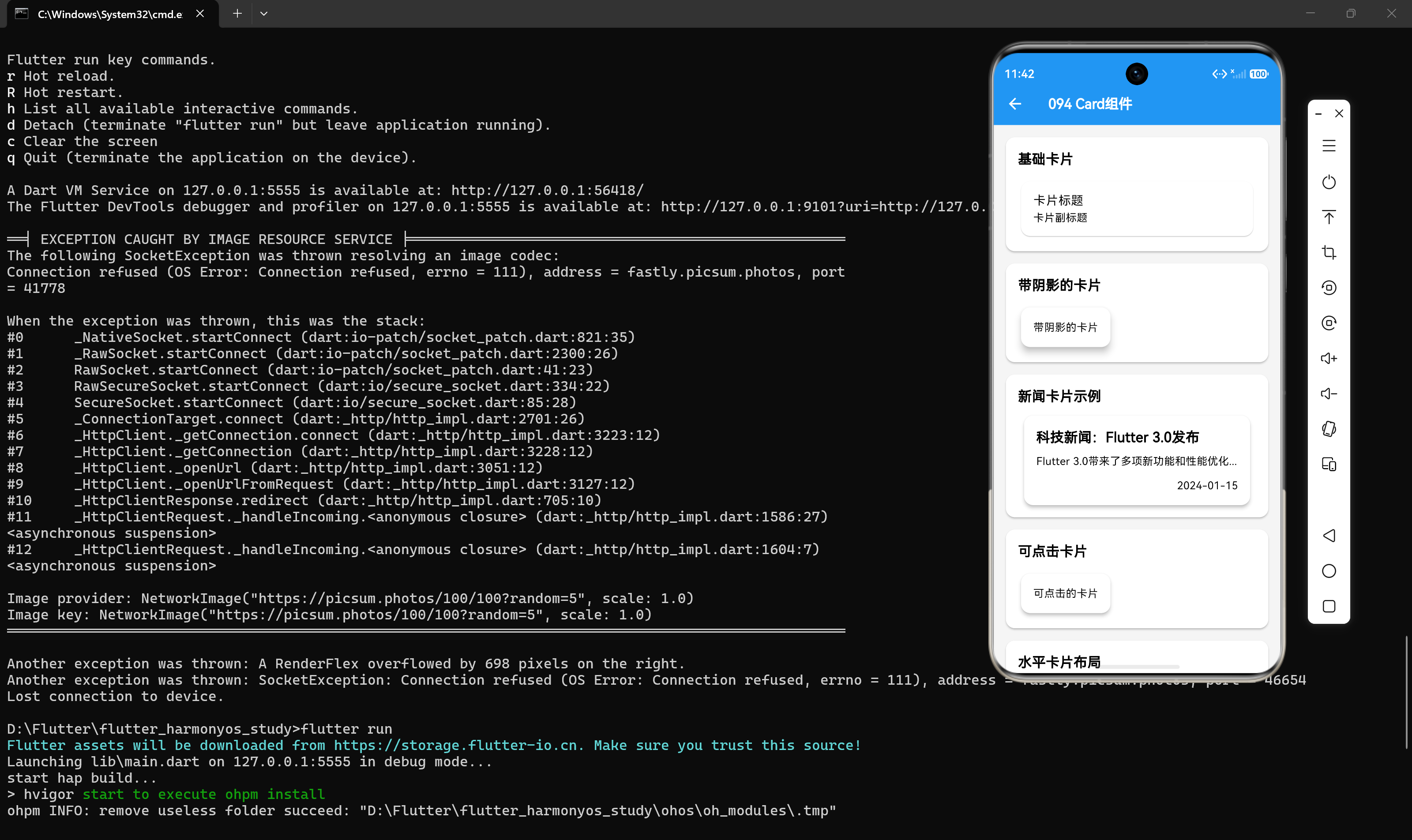Image resolution: width=1412 pixels, height=840 pixels.
Task: Click the flutter run command prompt line
Action: (200, 729)
